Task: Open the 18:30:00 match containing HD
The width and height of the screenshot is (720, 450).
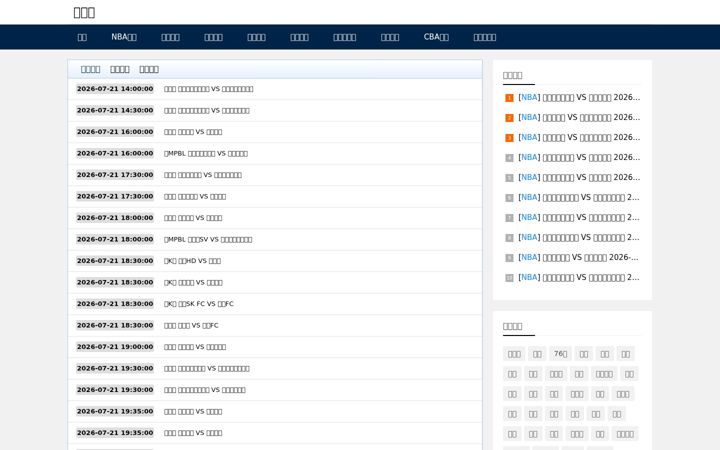Action: coord(192,261)
